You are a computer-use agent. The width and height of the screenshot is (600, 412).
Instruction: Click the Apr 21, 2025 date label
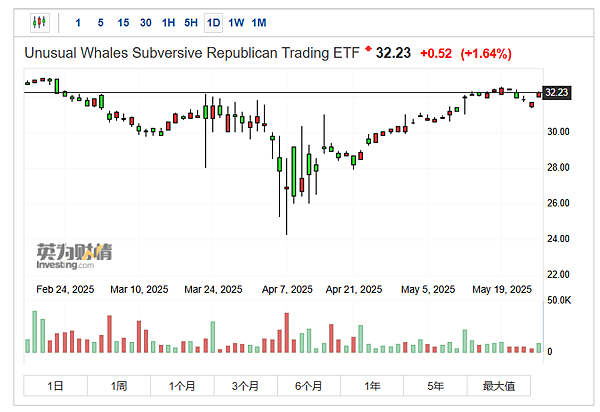coord(354,290)
